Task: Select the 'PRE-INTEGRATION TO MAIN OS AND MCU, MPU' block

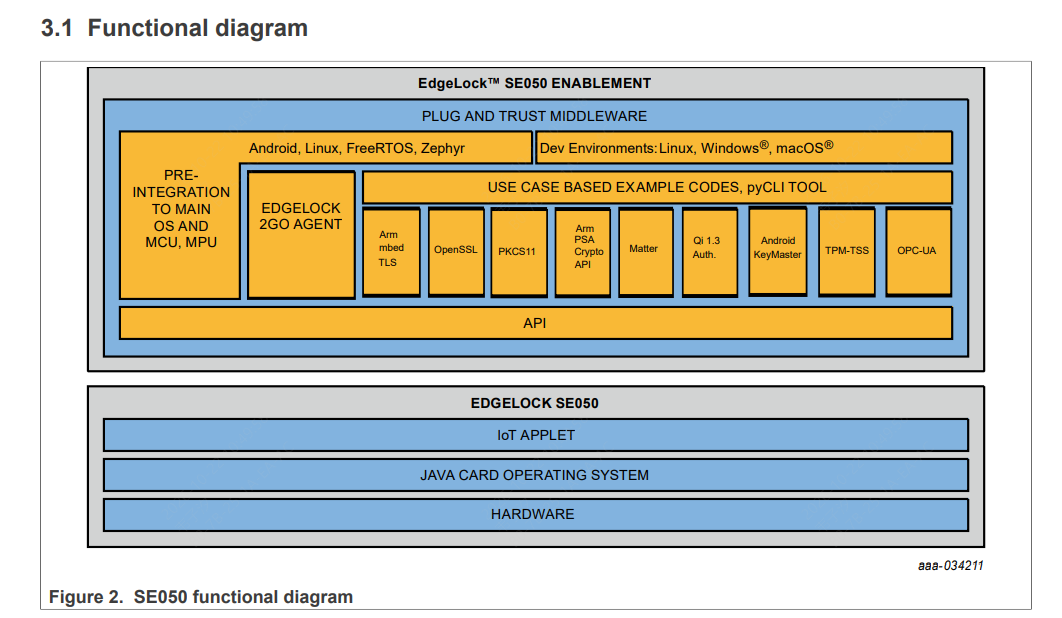Action: 180,215
